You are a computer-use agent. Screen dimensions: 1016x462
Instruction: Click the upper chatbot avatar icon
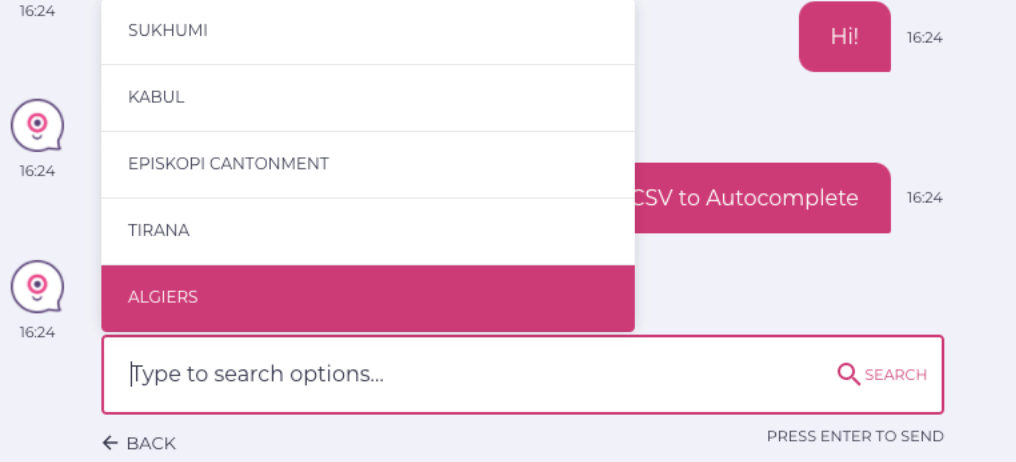pyautogui.click(x=37, y=126)
